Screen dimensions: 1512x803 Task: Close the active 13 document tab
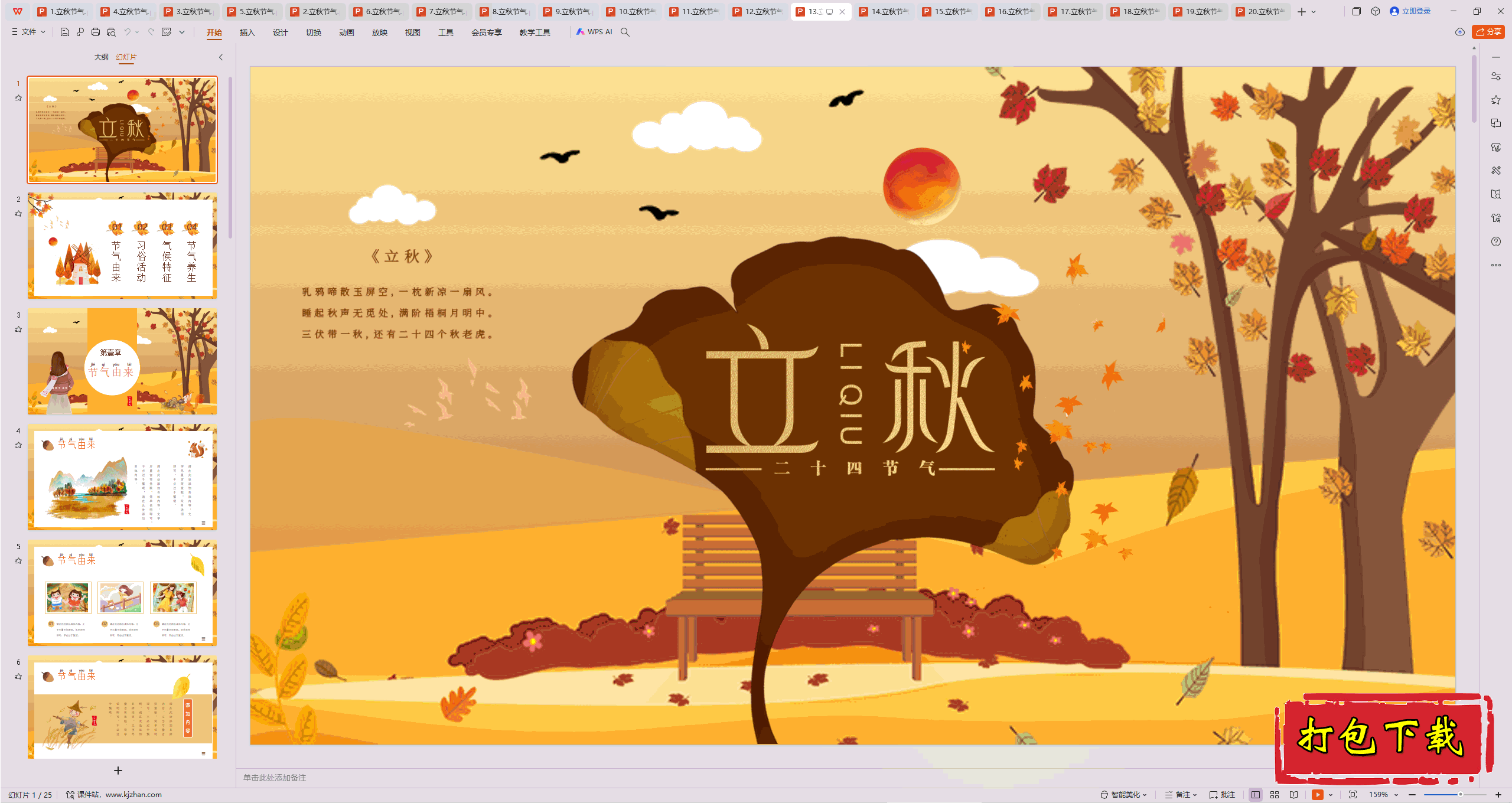(x=842, y=11)
